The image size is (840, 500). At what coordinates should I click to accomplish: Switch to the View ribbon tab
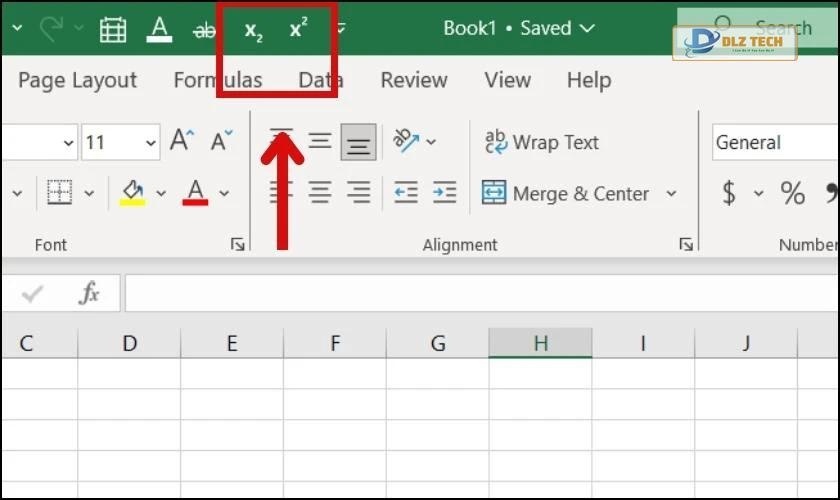click(507, 80)
